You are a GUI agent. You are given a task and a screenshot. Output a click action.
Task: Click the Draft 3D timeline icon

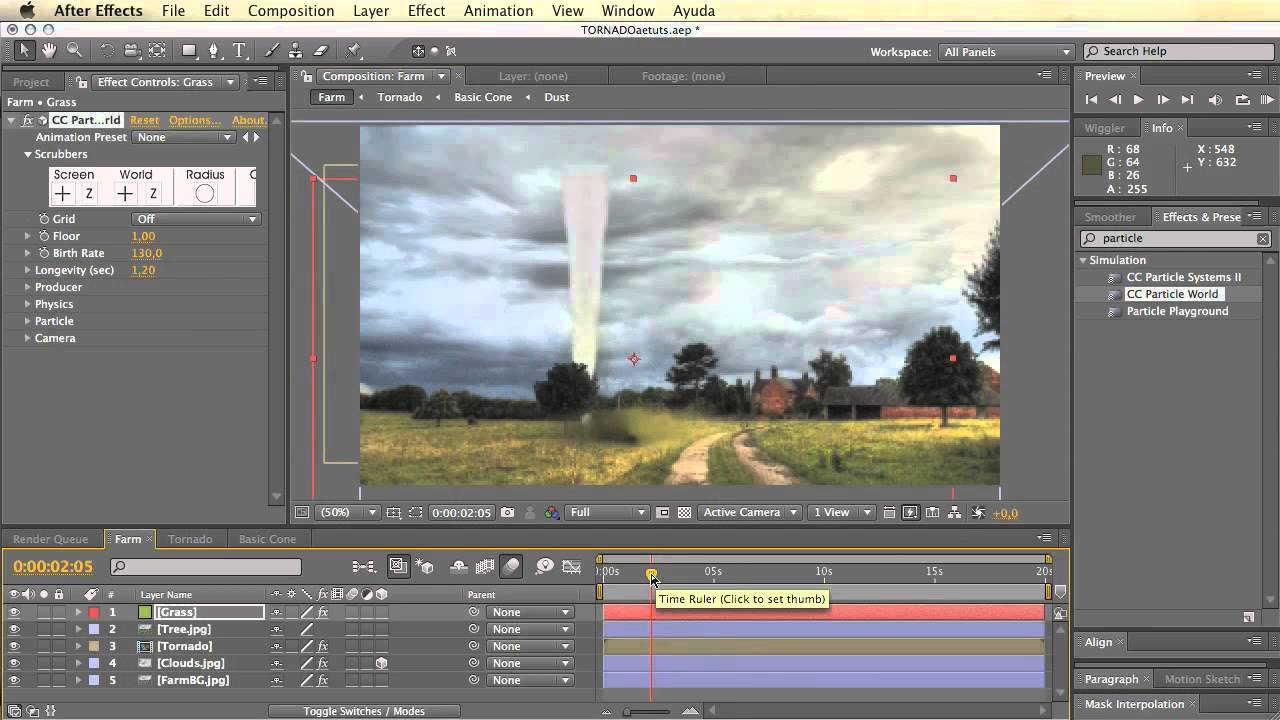pyautogui.click(x=425, y=566)
